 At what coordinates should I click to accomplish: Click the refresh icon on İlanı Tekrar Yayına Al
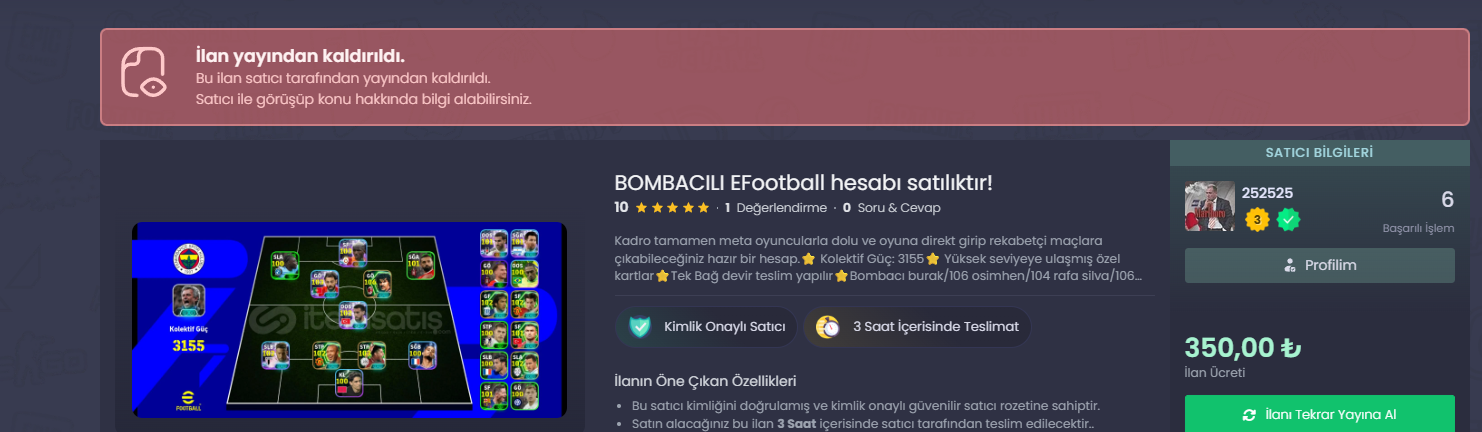point(1248,415)
